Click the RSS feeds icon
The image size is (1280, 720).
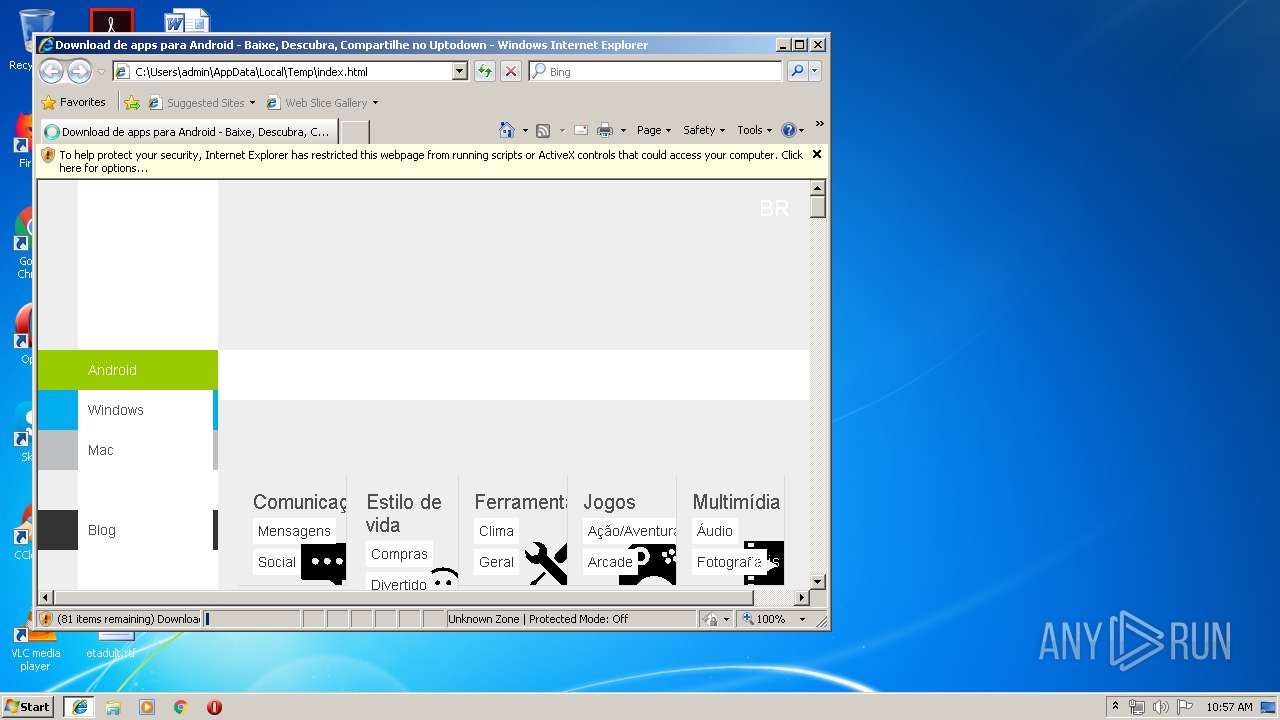coord(543,130)
